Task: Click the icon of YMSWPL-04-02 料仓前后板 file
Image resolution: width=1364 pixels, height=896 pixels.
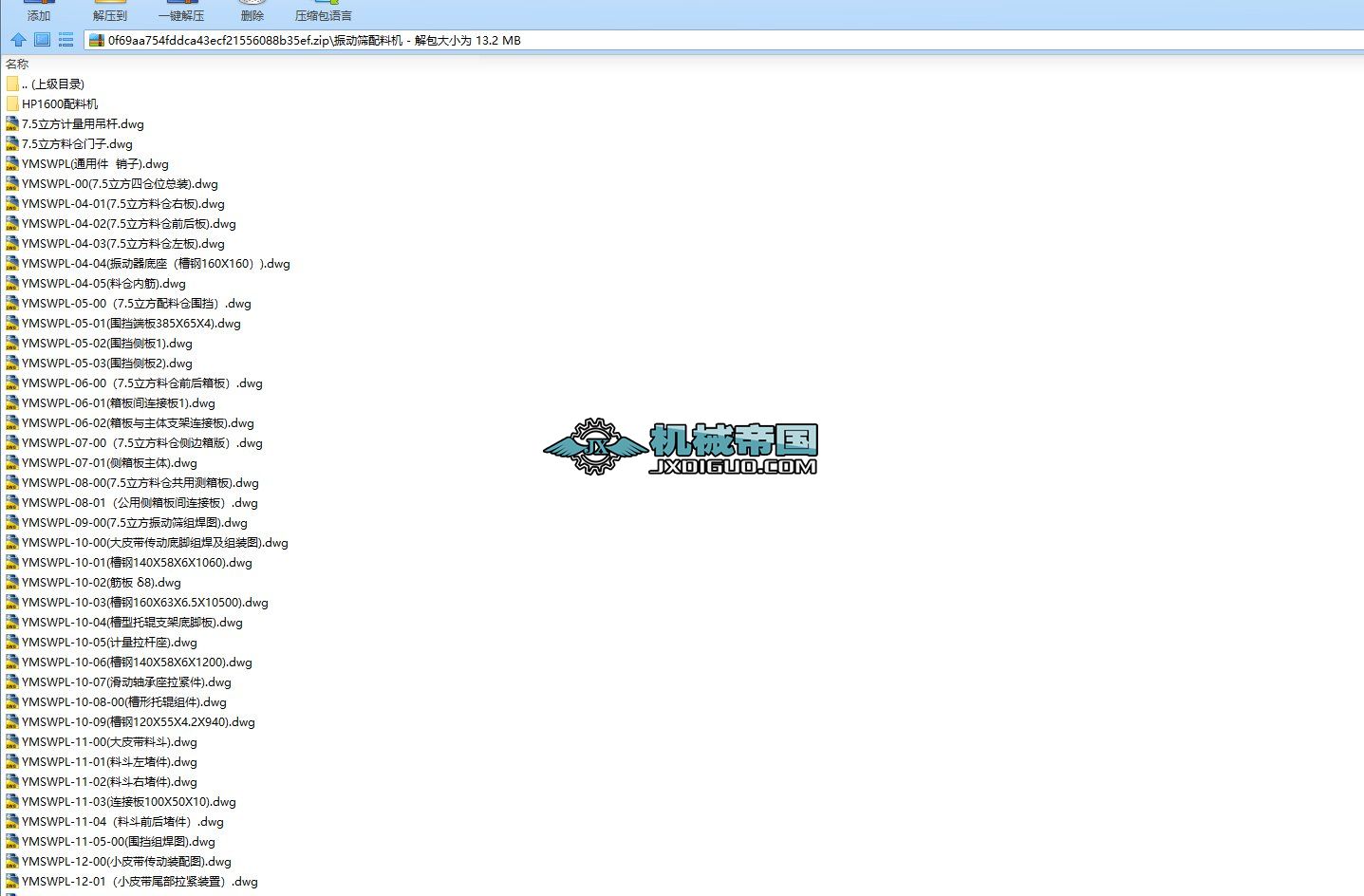Action: (12, 224)
